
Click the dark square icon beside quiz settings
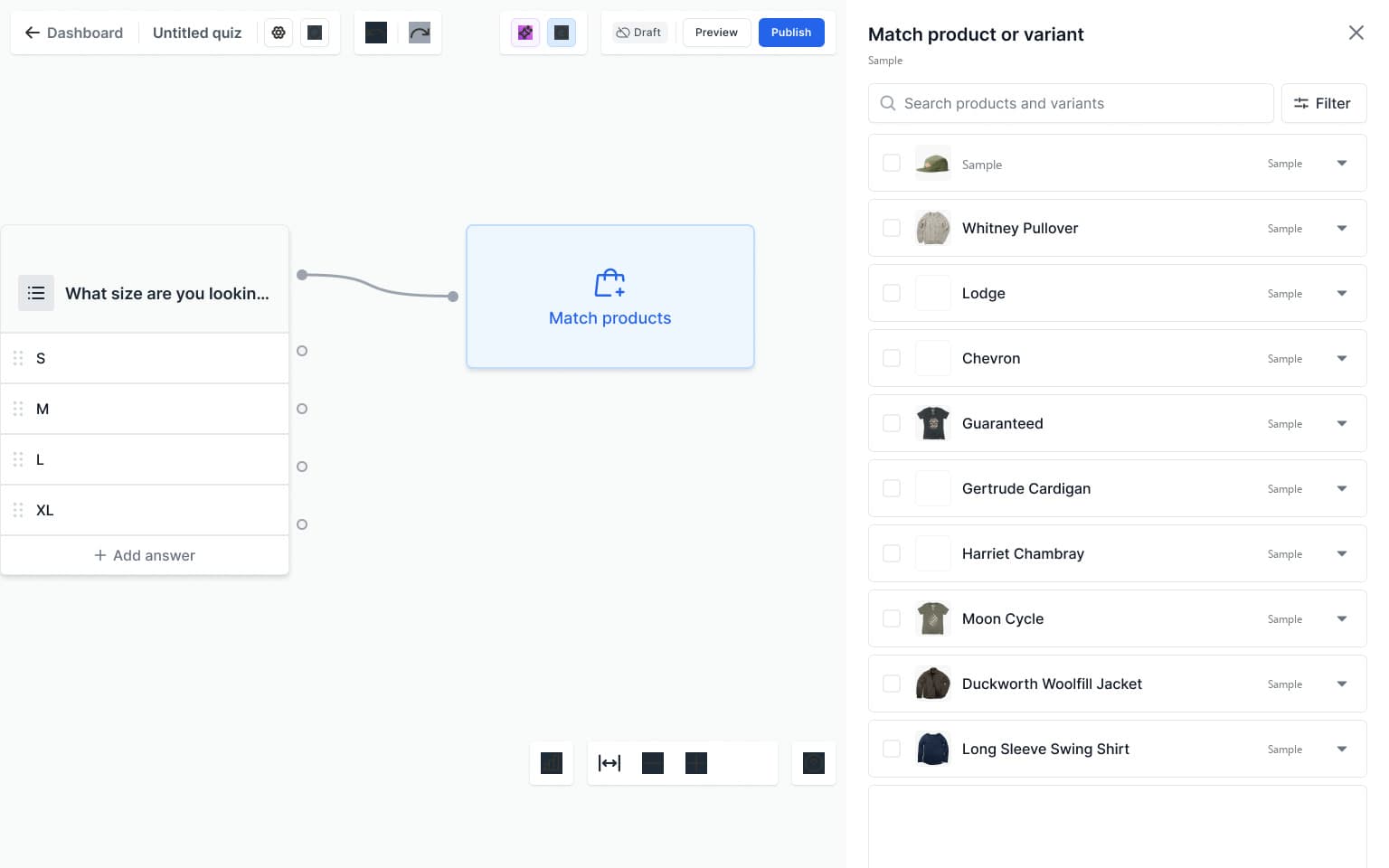tap(315, 33)
